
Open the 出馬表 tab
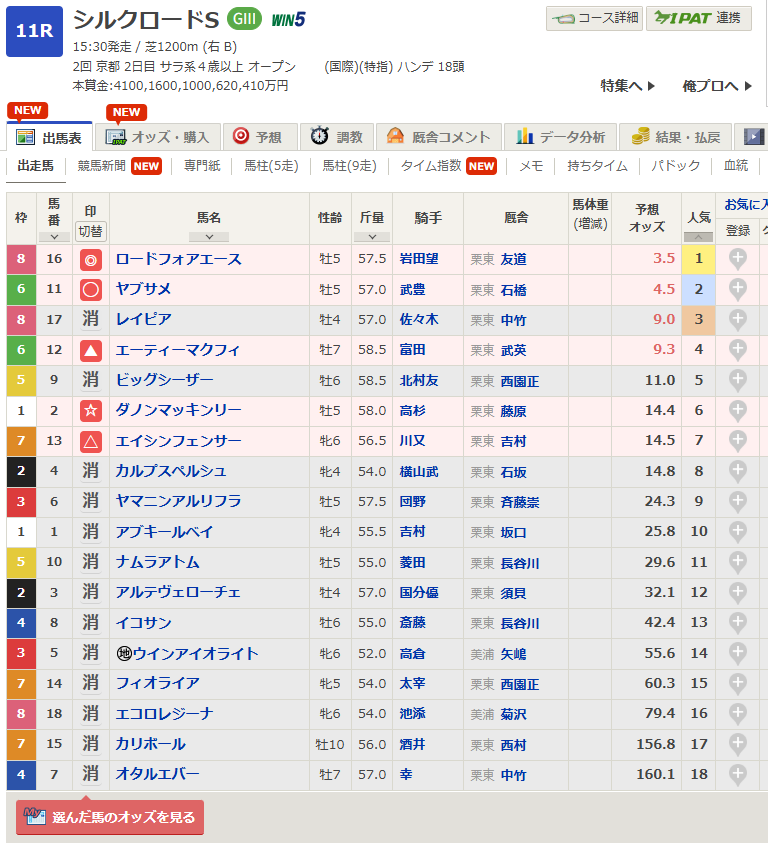tap(49, 137)
